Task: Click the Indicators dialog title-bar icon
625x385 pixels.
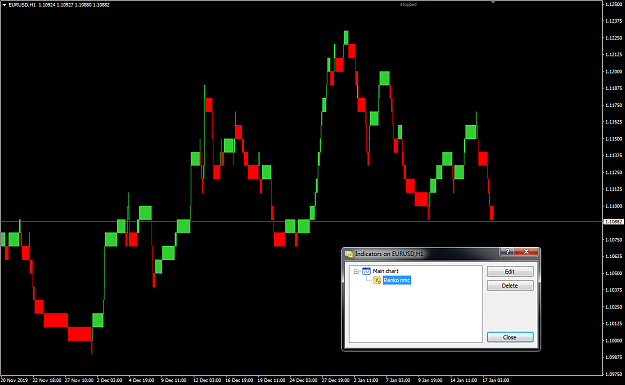Action: pos(349,254)
